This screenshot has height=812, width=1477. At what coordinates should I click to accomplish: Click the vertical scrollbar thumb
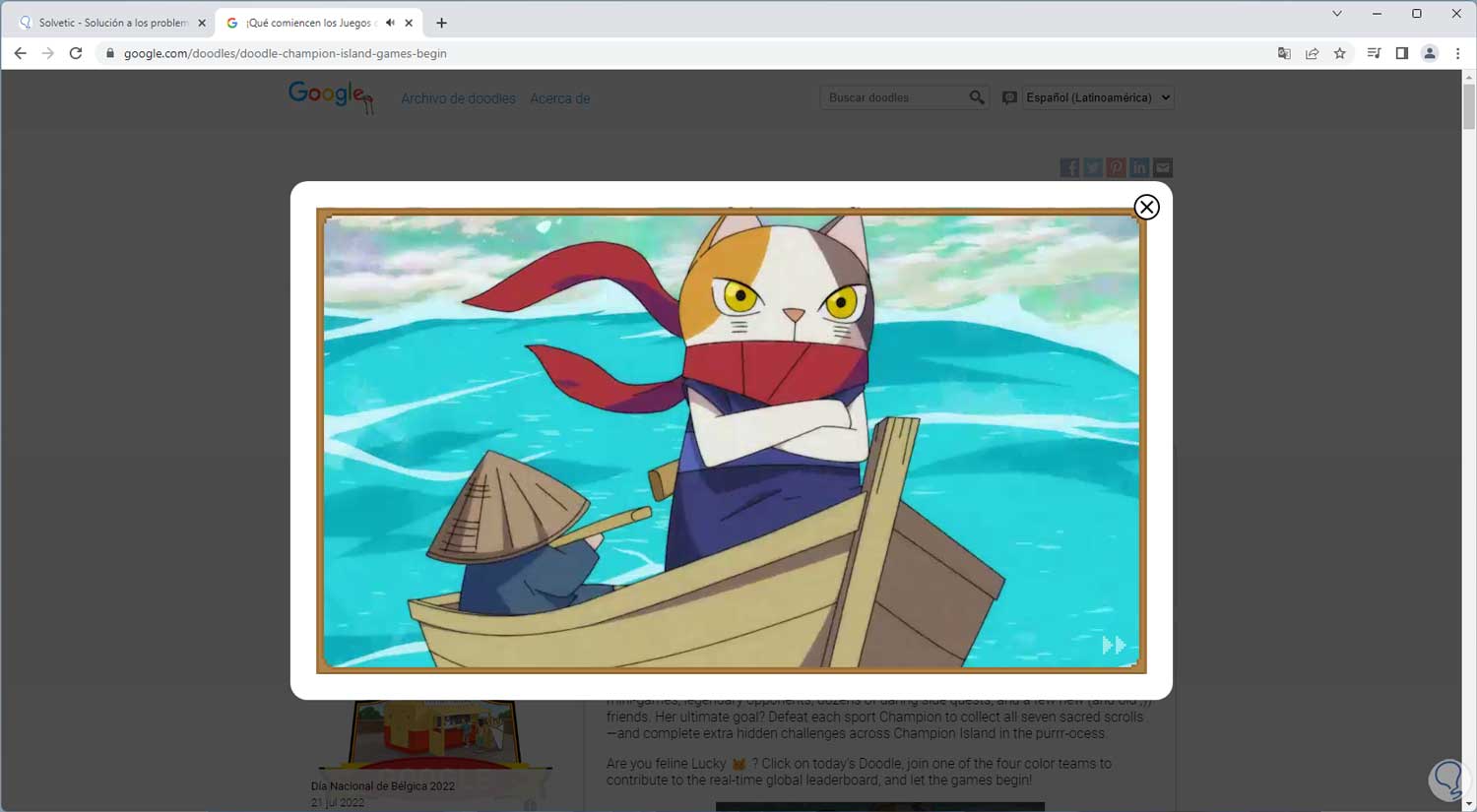click(1468, 106)
